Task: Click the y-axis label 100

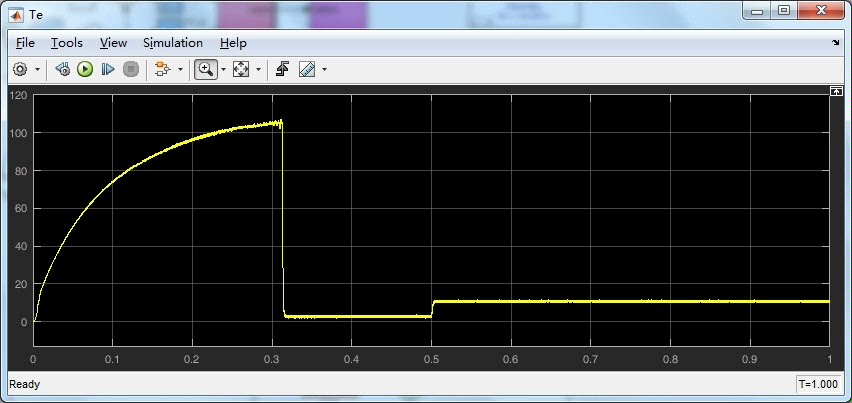Action: pyautogui.click(x=19, y=133)
